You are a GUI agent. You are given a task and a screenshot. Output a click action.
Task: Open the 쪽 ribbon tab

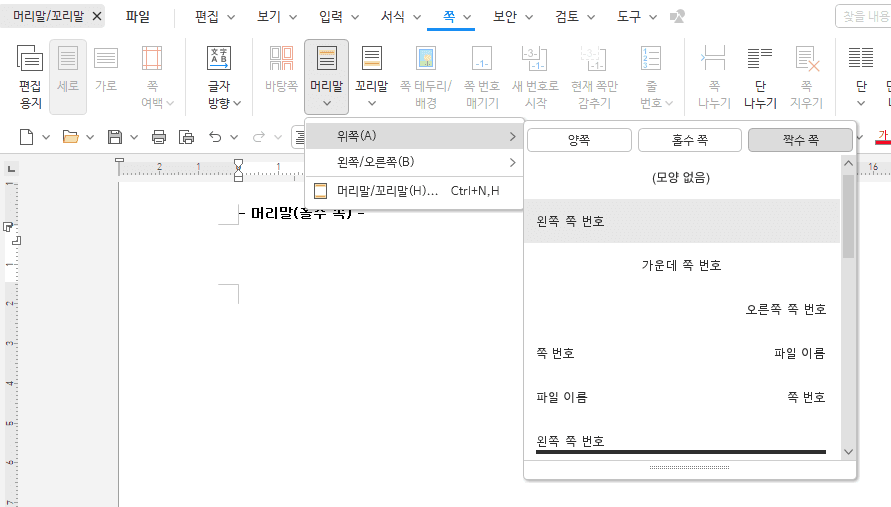pyautogui.click(x=451, y=16)
